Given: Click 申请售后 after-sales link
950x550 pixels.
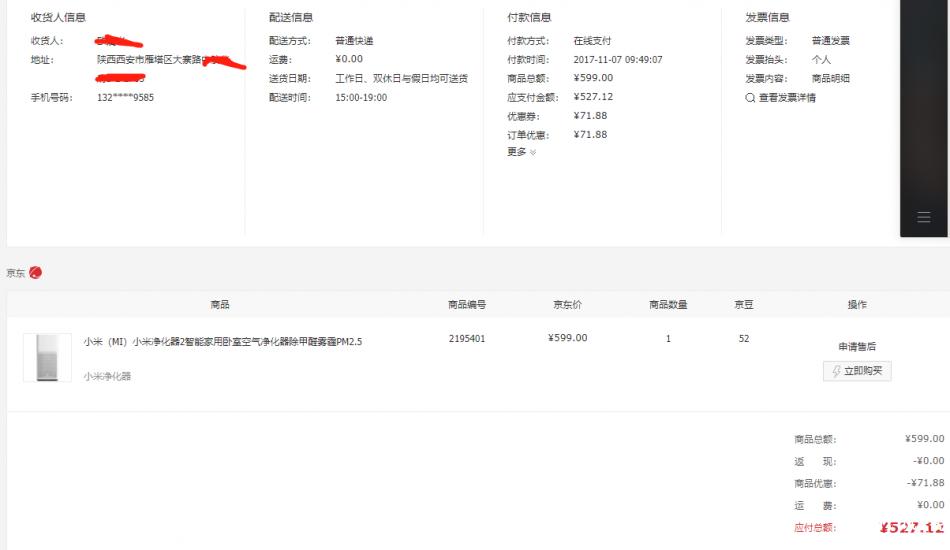Looking at the screenshot, I should coord(857,346).
